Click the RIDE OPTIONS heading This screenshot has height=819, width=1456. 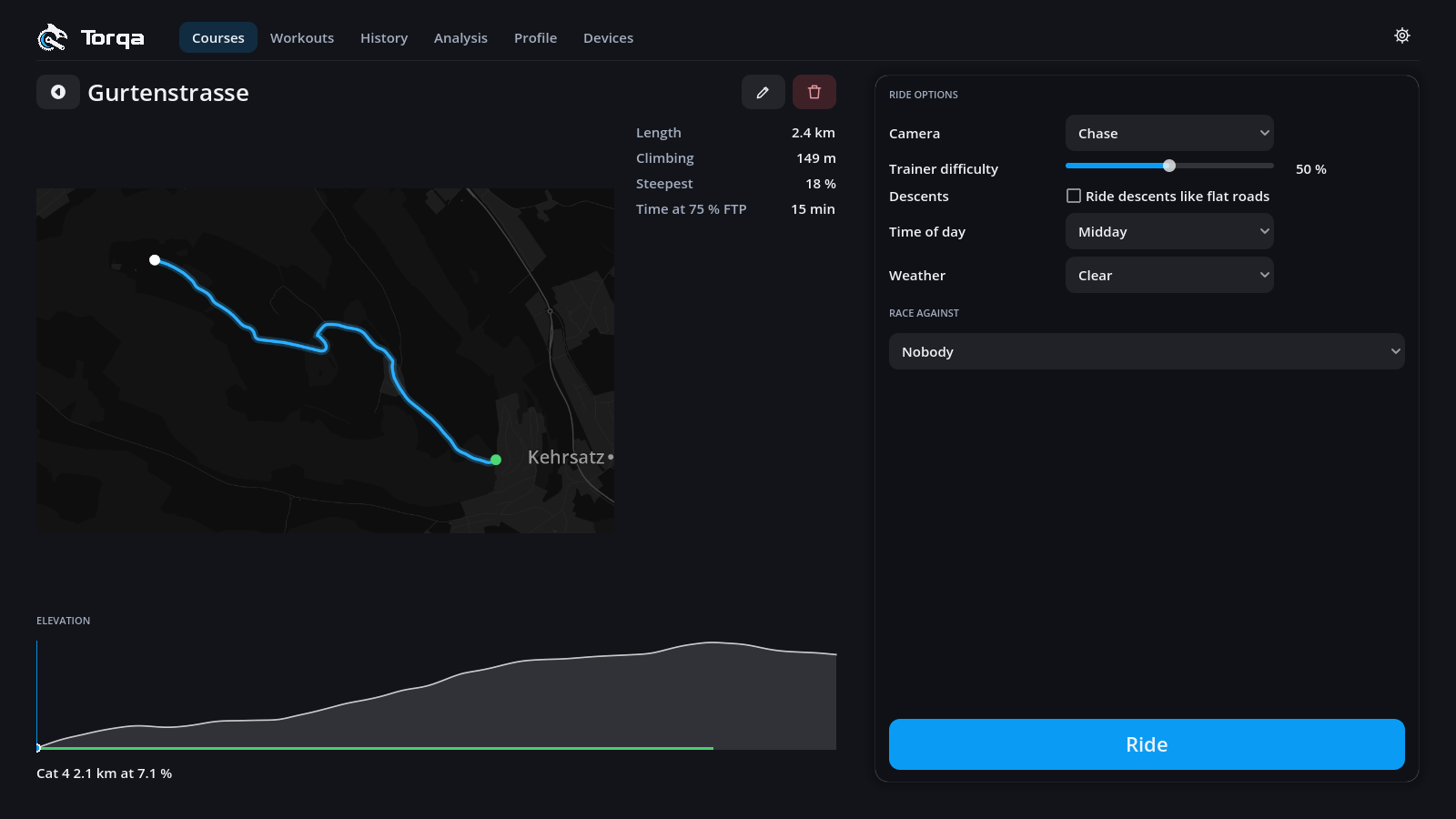(924, 95)
